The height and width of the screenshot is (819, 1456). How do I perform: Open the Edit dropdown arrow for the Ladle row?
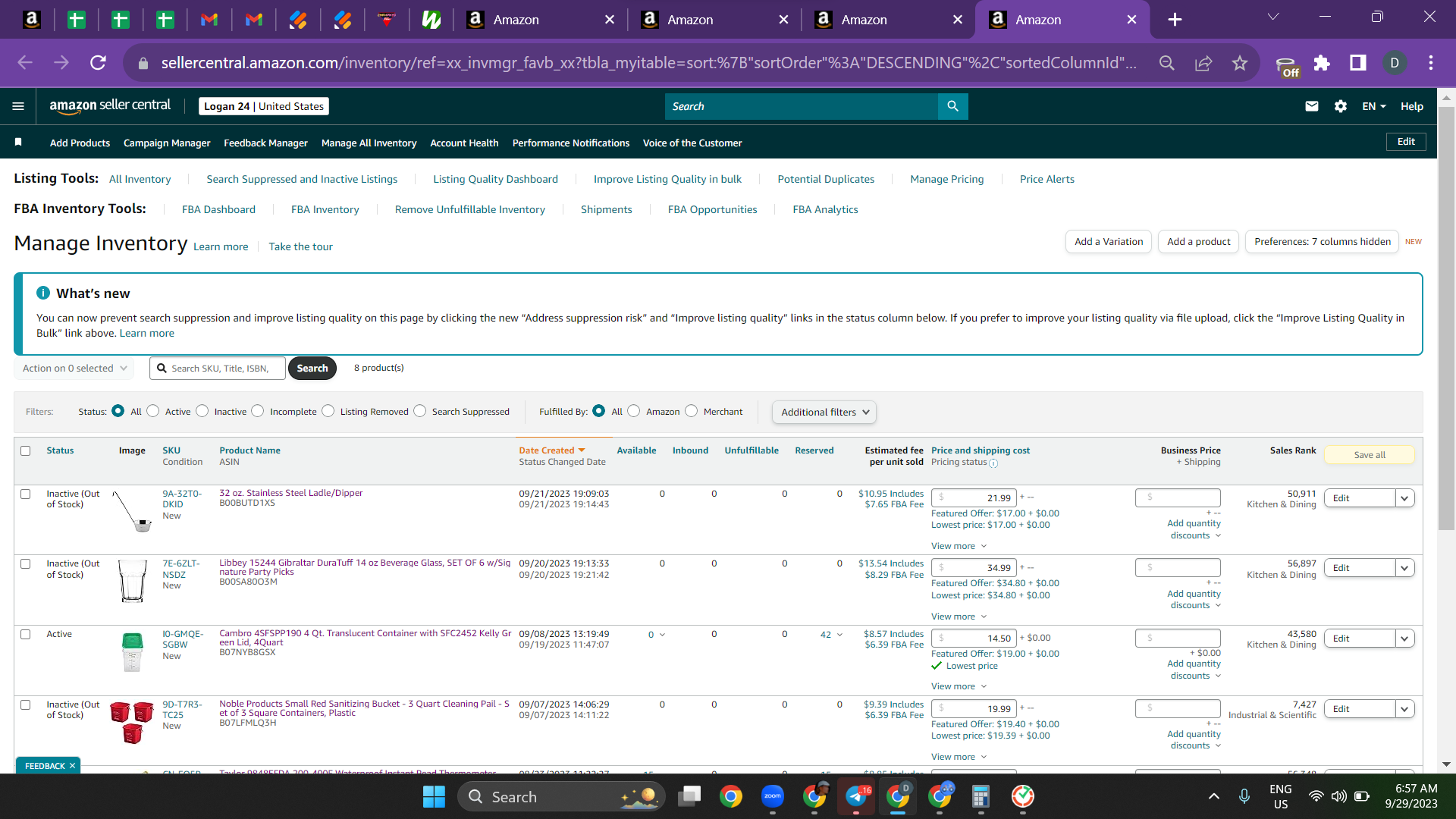tap(1404, 498)
